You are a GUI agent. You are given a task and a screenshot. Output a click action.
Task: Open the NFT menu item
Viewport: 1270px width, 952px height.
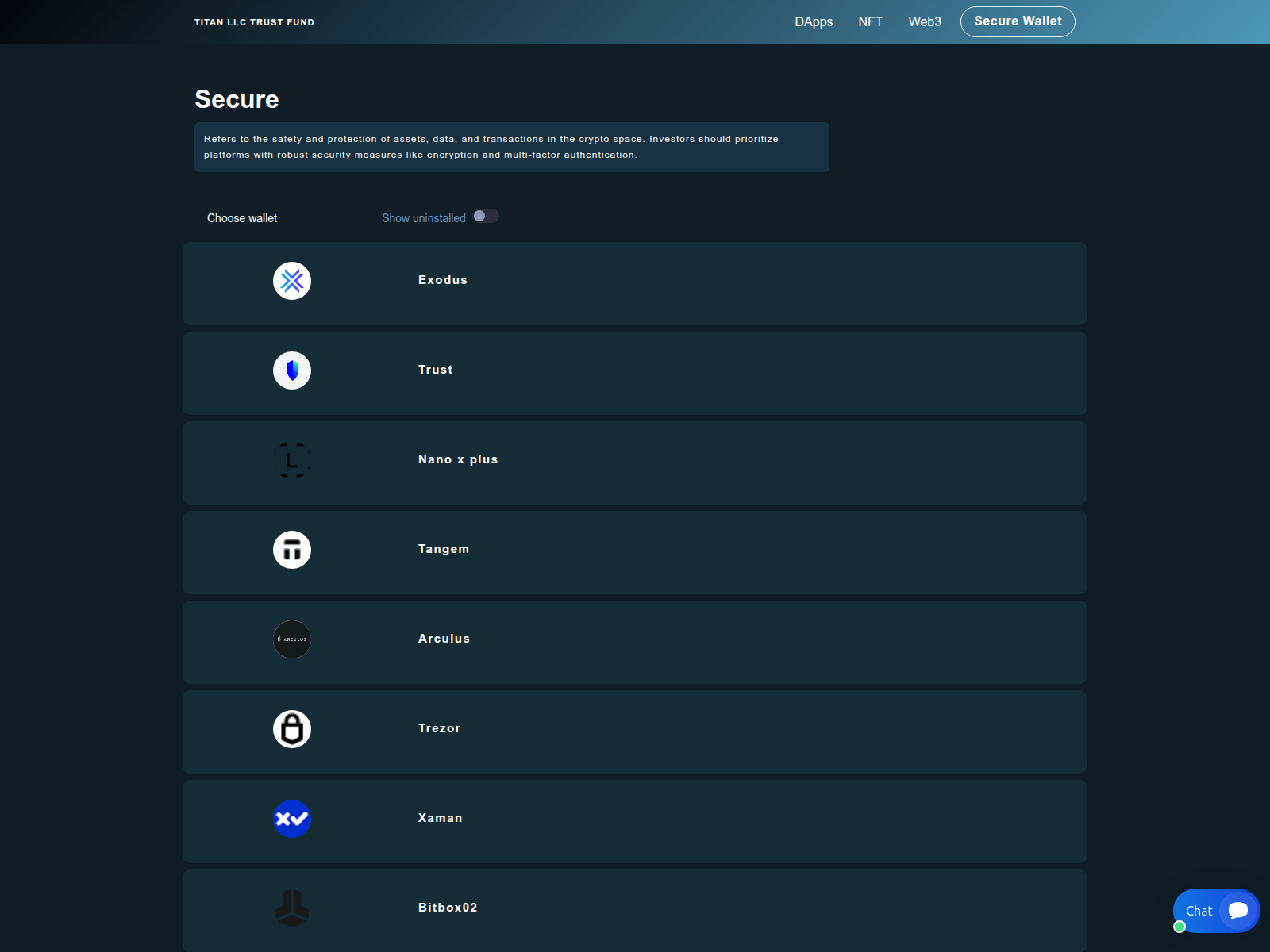pos(871,22)
